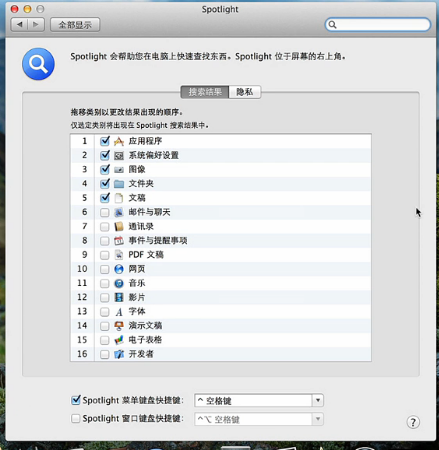Select the 开发者 row label
Viewport: 439px width, 450px height.
(141, 354)
